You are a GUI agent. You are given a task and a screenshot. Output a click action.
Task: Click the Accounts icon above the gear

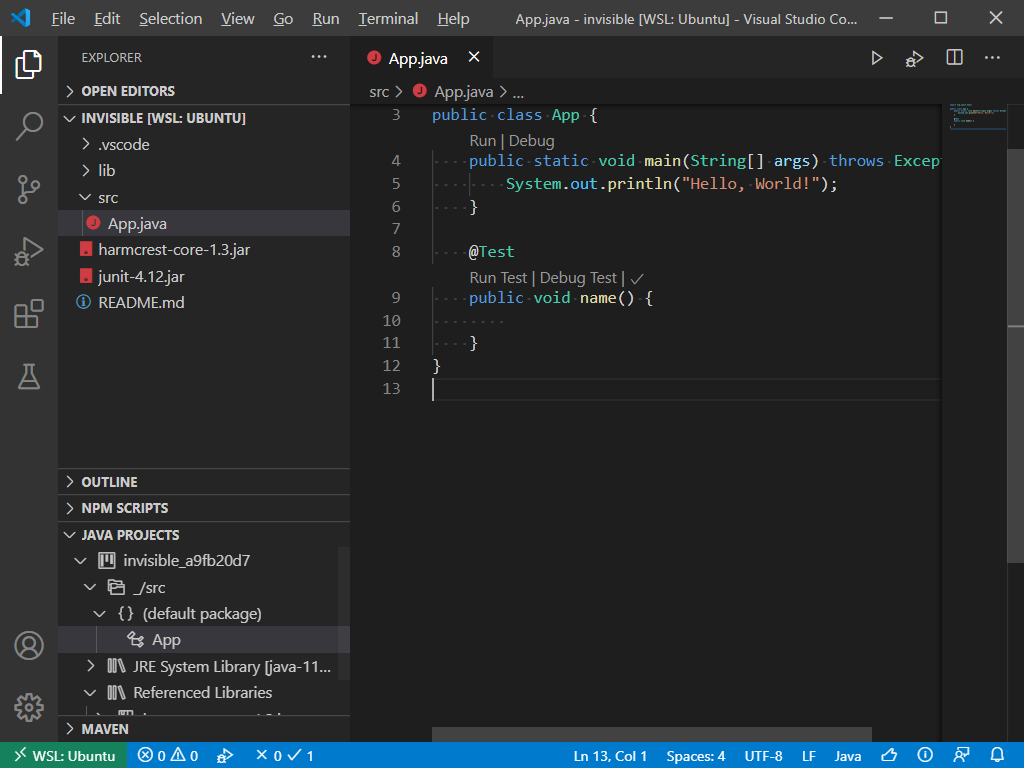point(29,647)
